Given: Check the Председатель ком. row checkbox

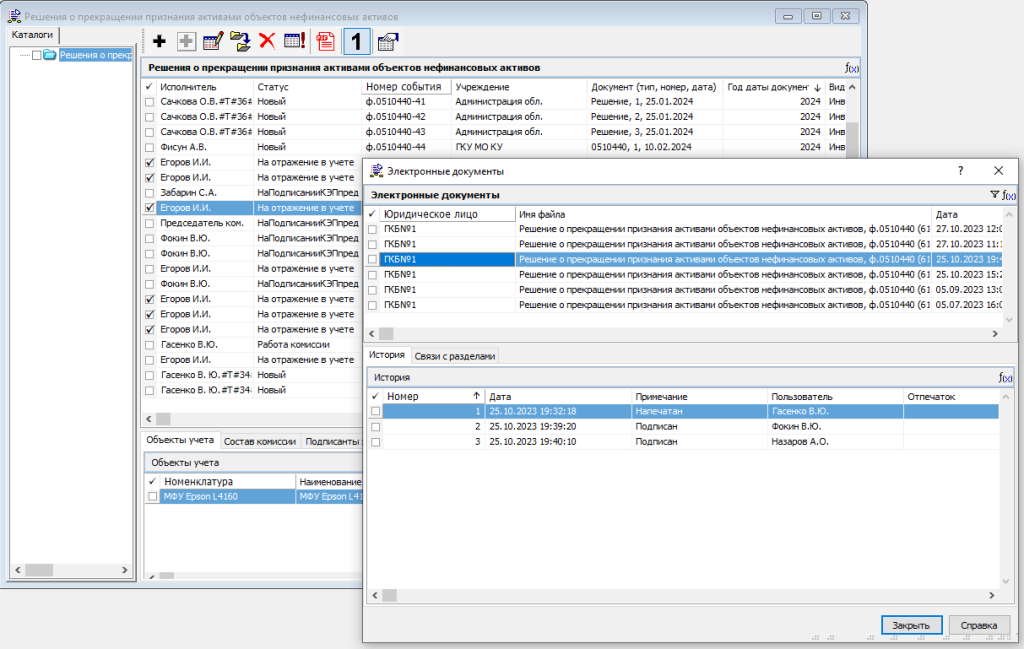Looking at the screenshot, I should point(150,223).
